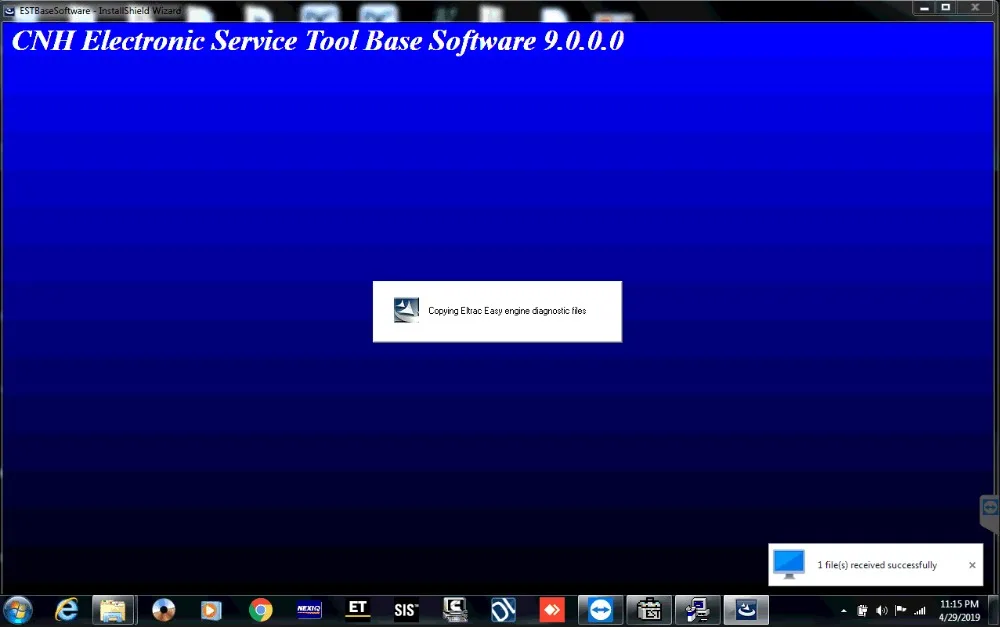Launch Internet Explorer from the taskbar
The height and width of the screenshot is (627, 1000).
click(66, 610)
